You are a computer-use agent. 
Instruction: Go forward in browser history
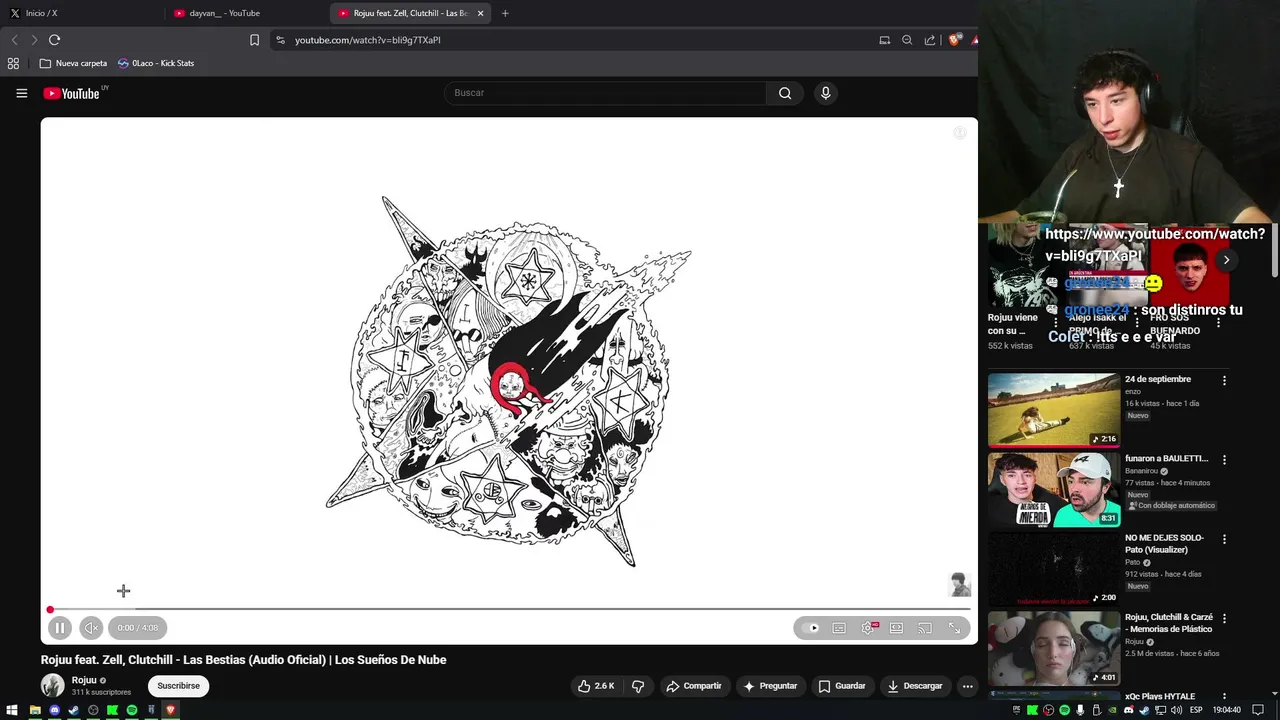click(x=34, y=40)
